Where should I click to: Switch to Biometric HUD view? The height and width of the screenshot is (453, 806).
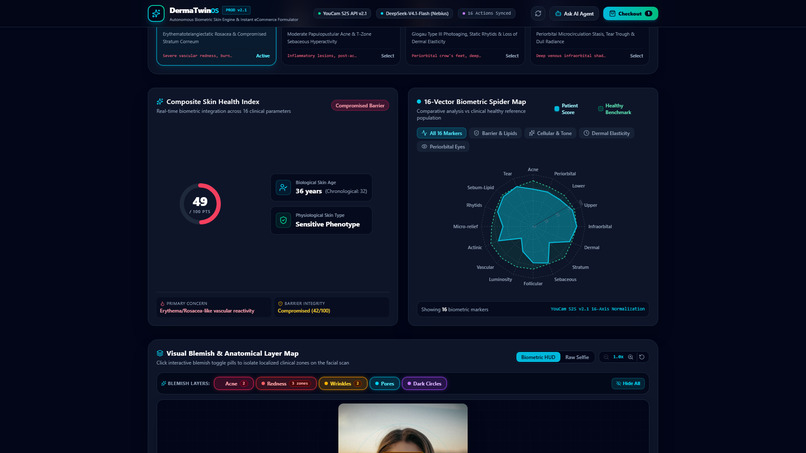pyautogui.click(x=538, y=357)
